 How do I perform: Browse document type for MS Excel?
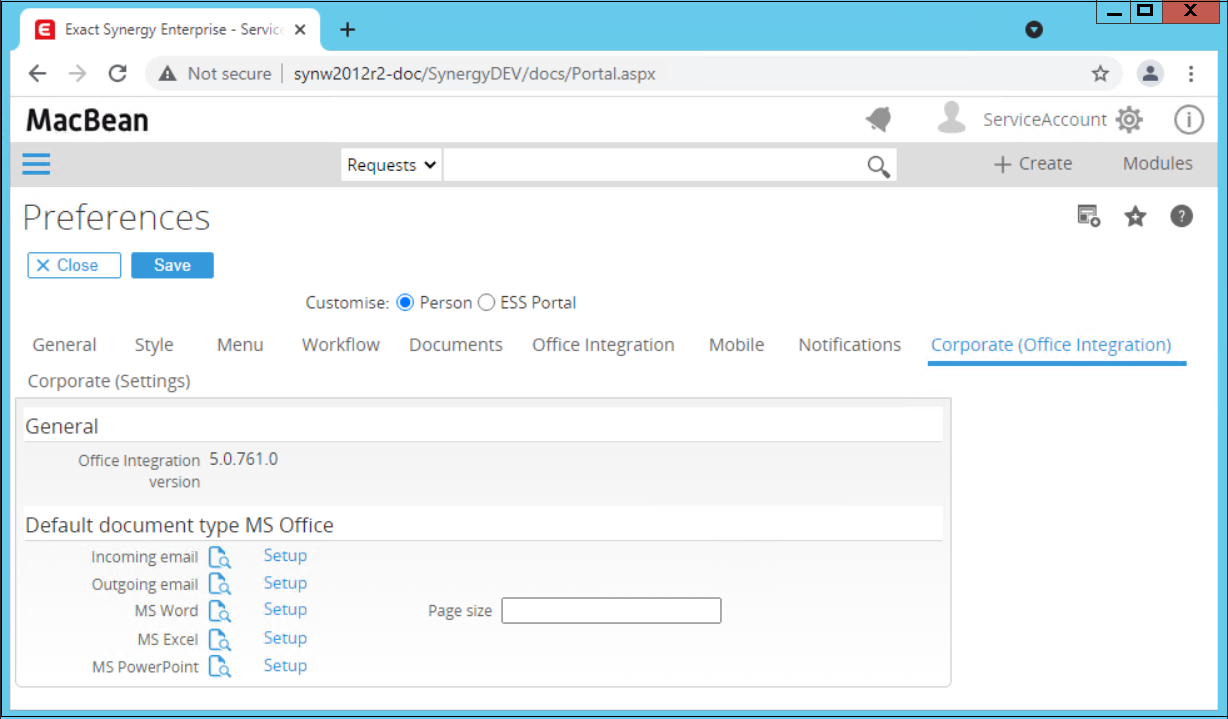[220, 639]
